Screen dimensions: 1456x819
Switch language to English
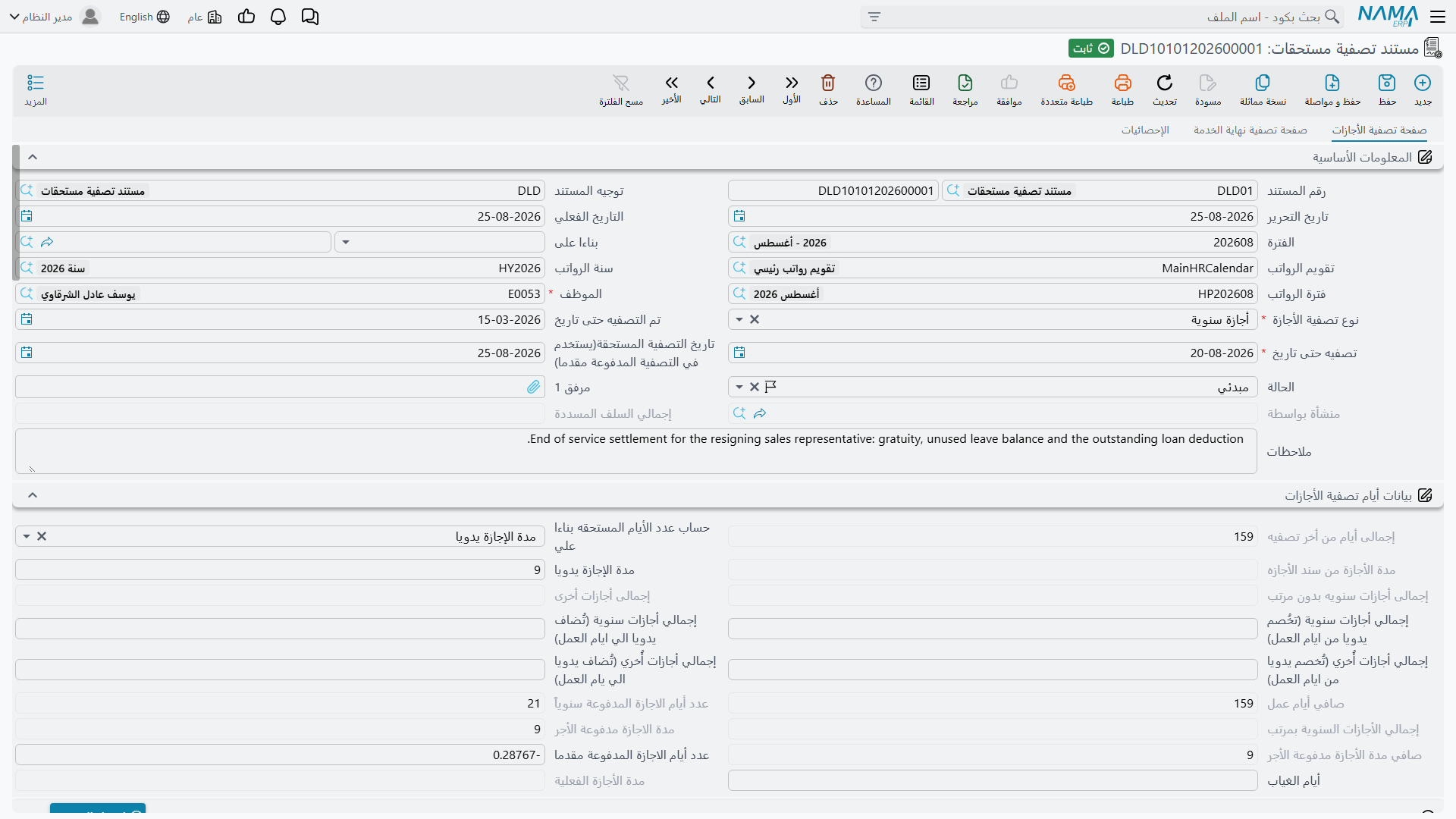tap(144, 17)
